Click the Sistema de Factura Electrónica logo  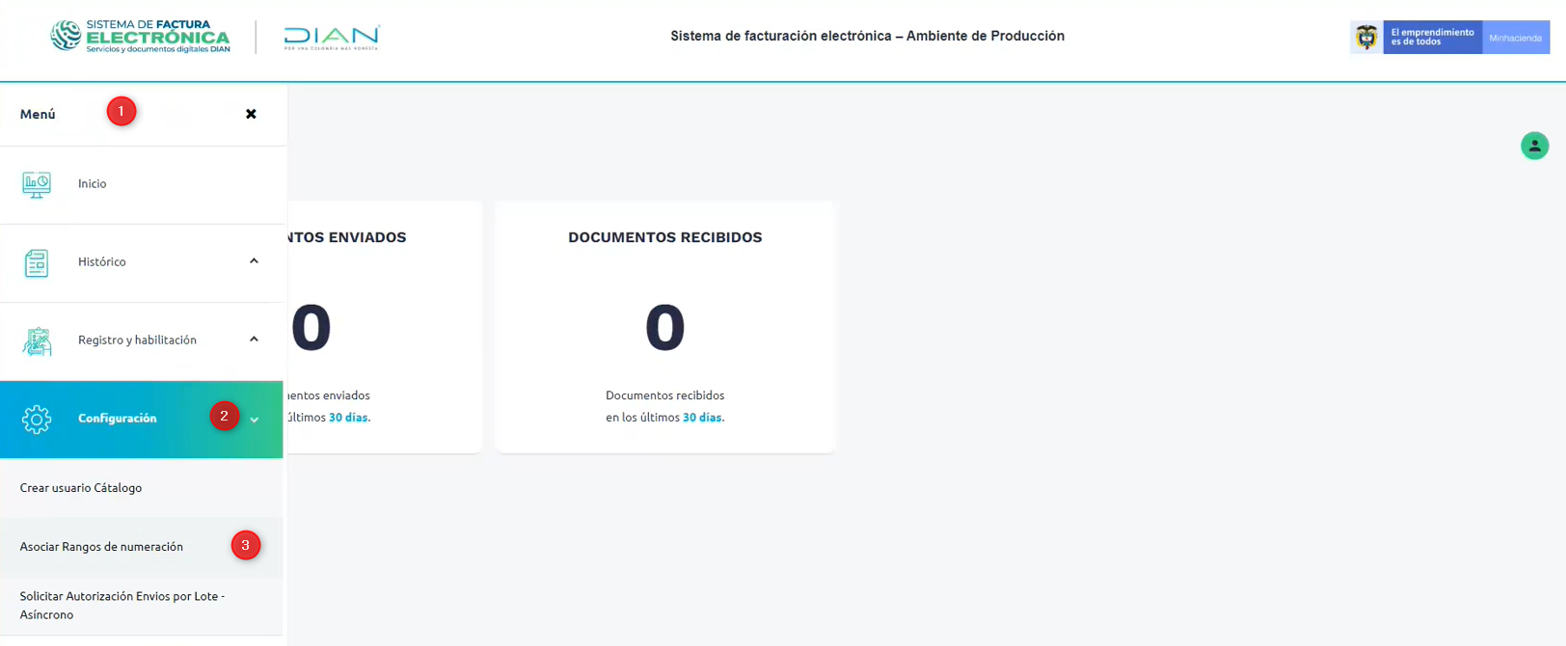click(x=140, y=36)
